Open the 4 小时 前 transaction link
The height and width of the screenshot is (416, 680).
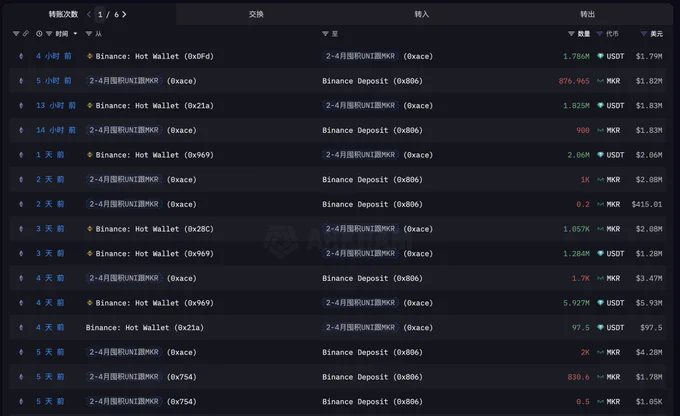tap(53, 56)
